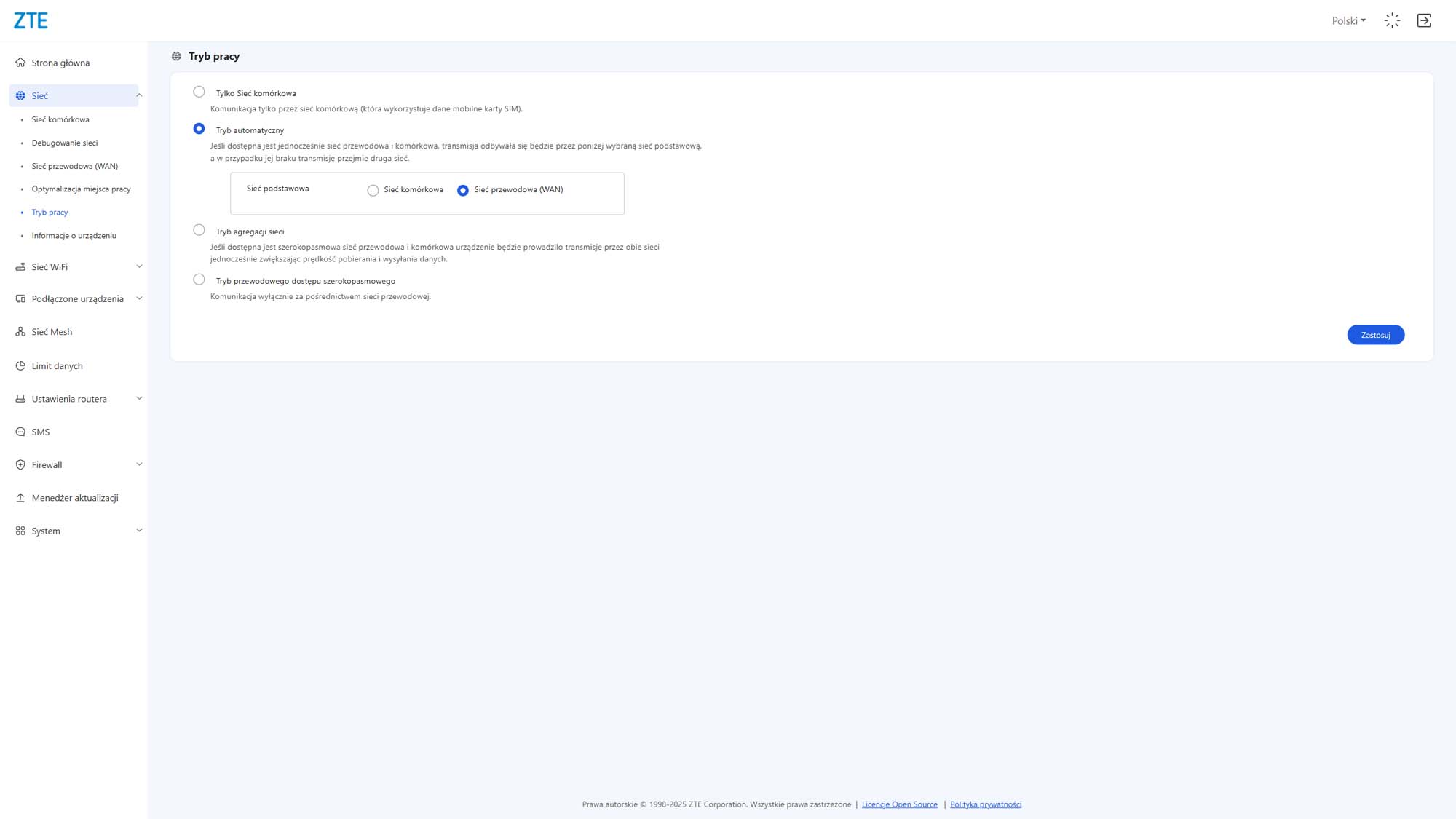Select Tryb agregacji sieci radio option

(x=199, y=230)
